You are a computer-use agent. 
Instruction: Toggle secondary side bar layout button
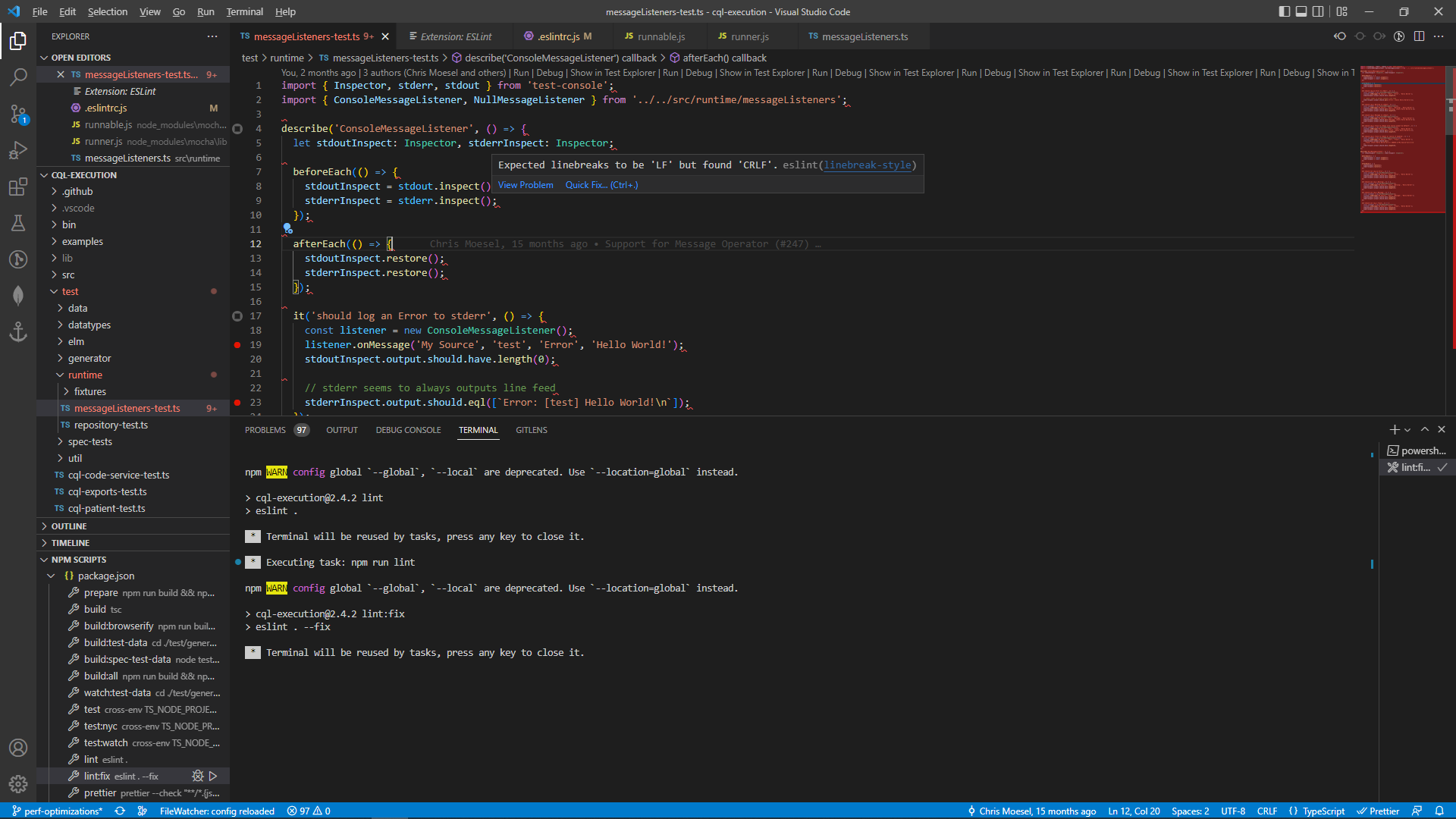pos(1319,11)
